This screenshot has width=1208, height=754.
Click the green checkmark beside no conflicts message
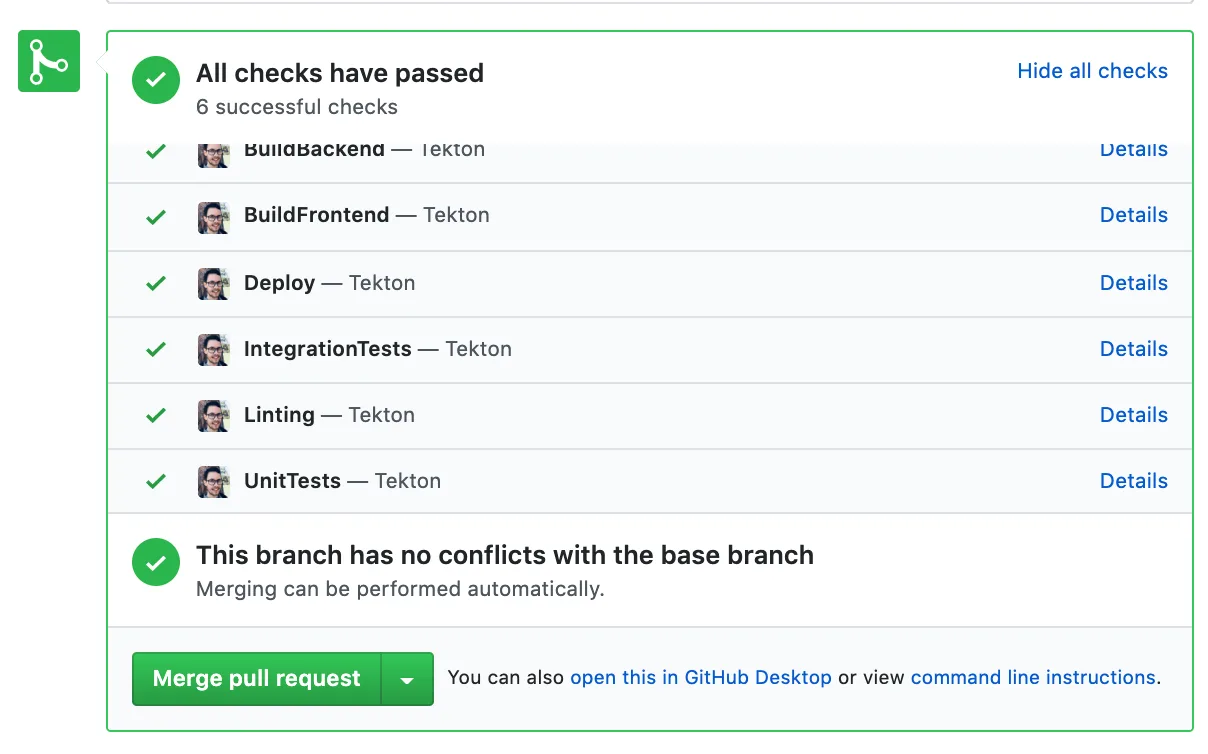156,563
